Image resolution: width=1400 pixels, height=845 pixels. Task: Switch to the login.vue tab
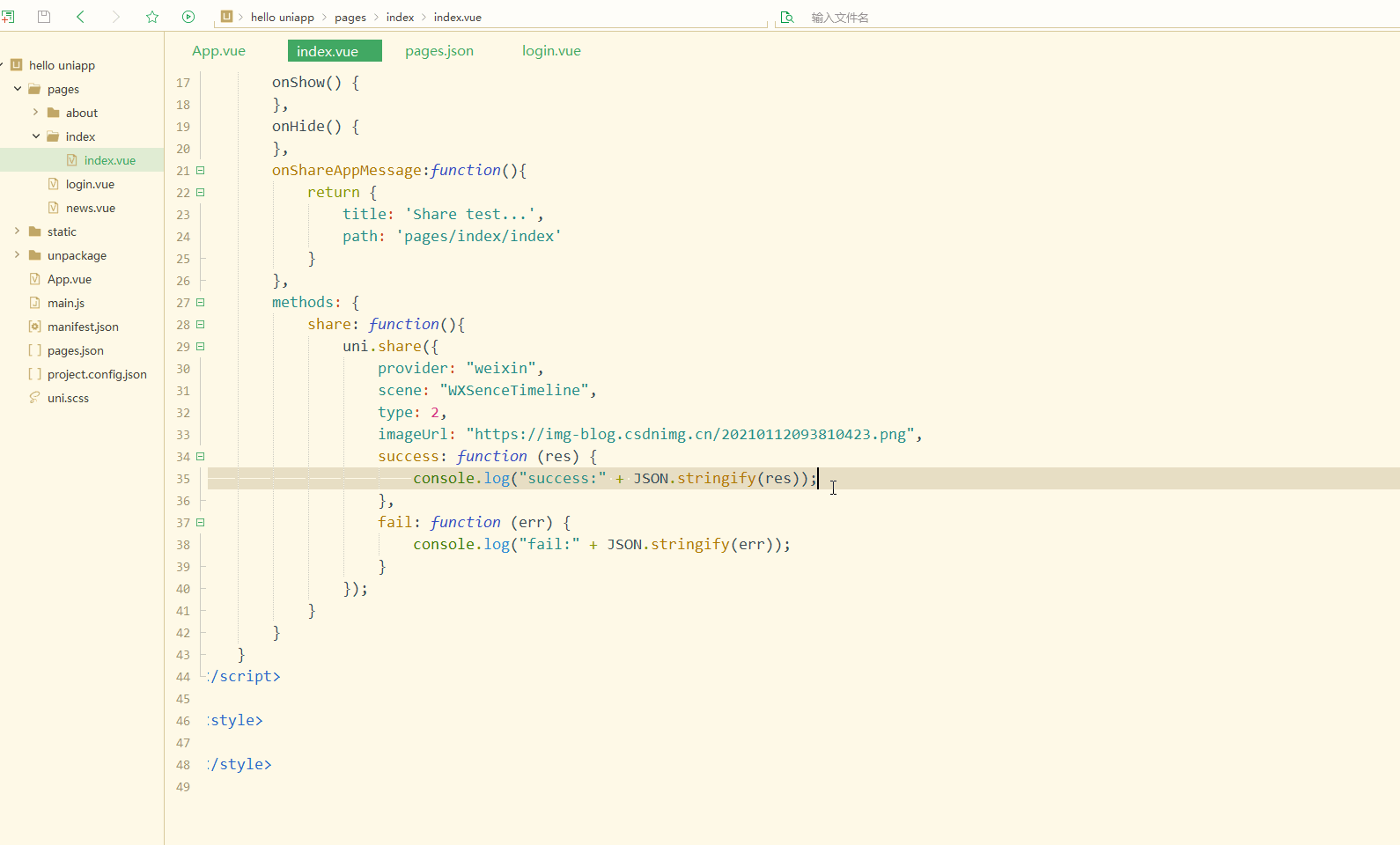pos(552,51)
